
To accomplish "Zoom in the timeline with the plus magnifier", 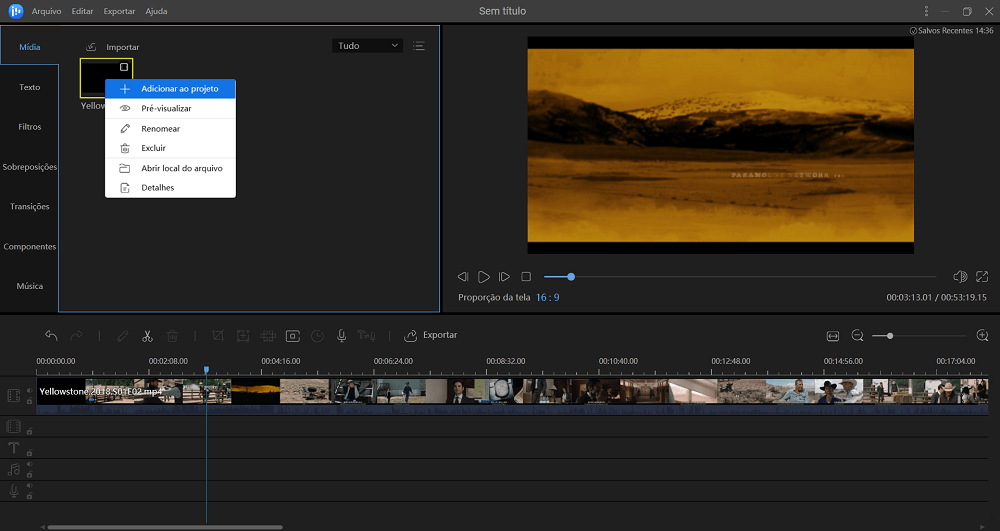I will (x=983, y=335).
